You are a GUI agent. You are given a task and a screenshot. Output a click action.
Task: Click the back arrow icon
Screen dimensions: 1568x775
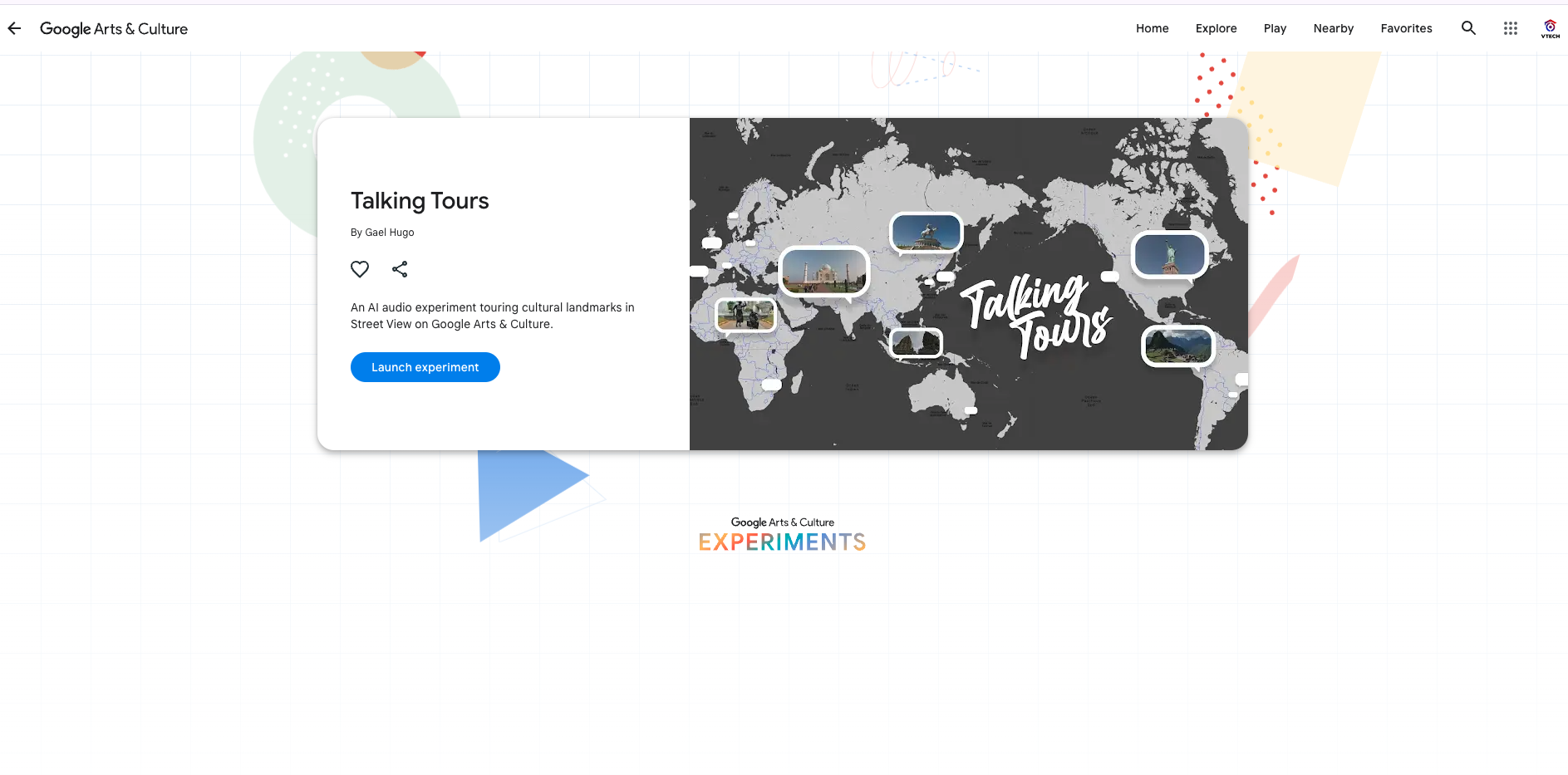[x=14, y=28]
